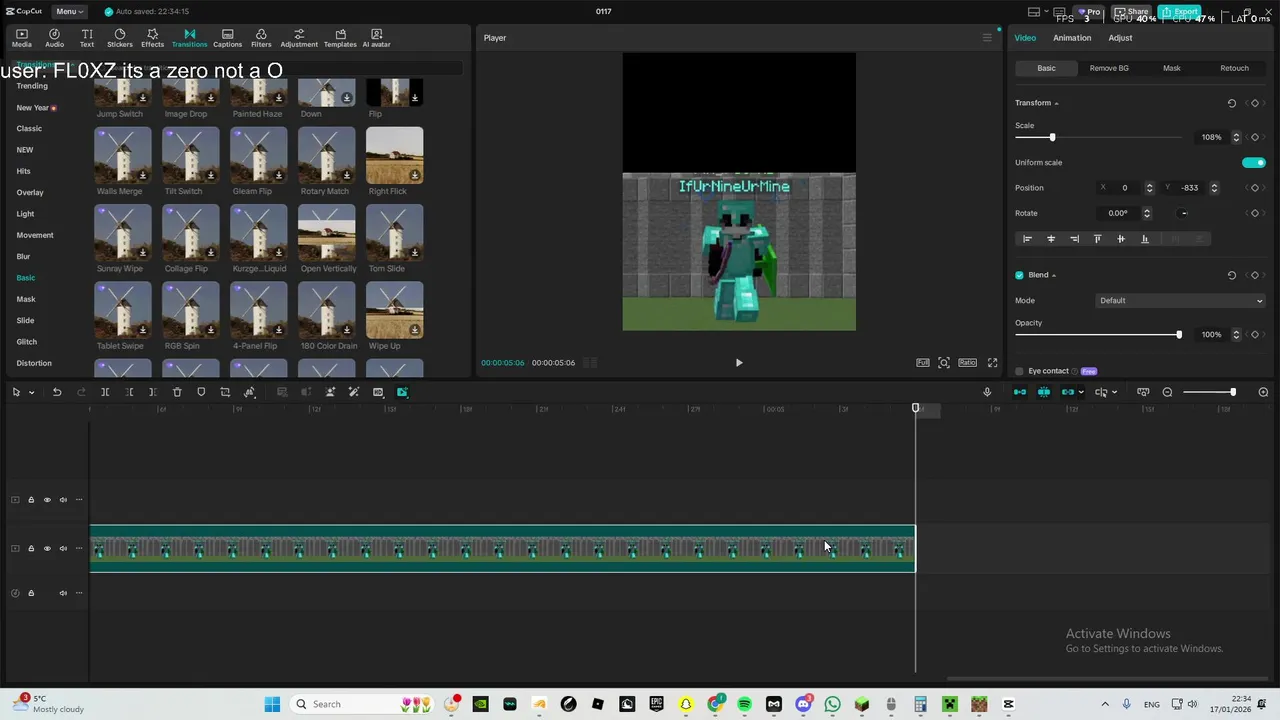Viewport: 1280px width, 720px height.
Task: Collapse the Transform section
Action: 1056,103
